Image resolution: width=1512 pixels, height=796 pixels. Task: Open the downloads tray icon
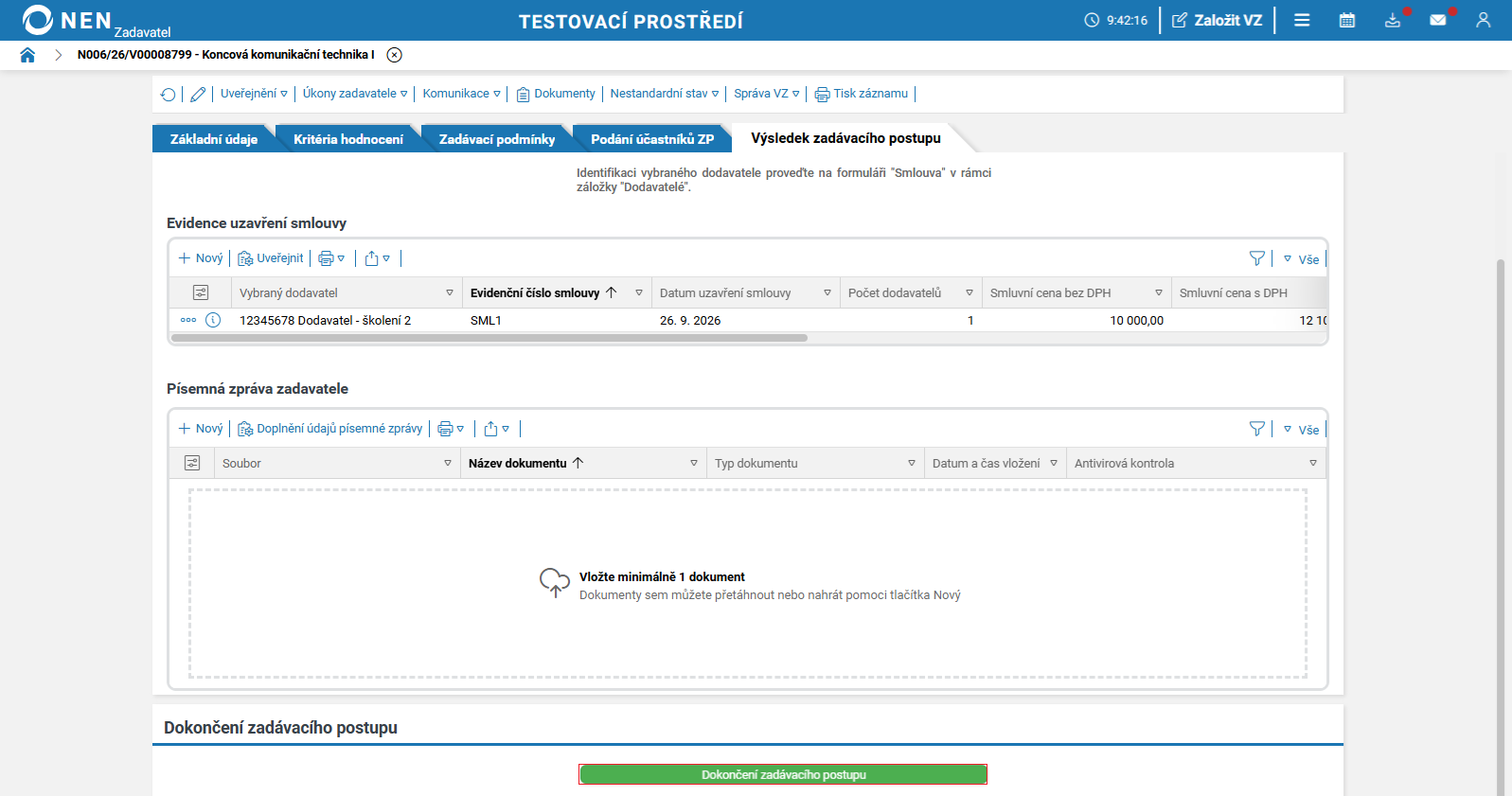coord(1393,20)
